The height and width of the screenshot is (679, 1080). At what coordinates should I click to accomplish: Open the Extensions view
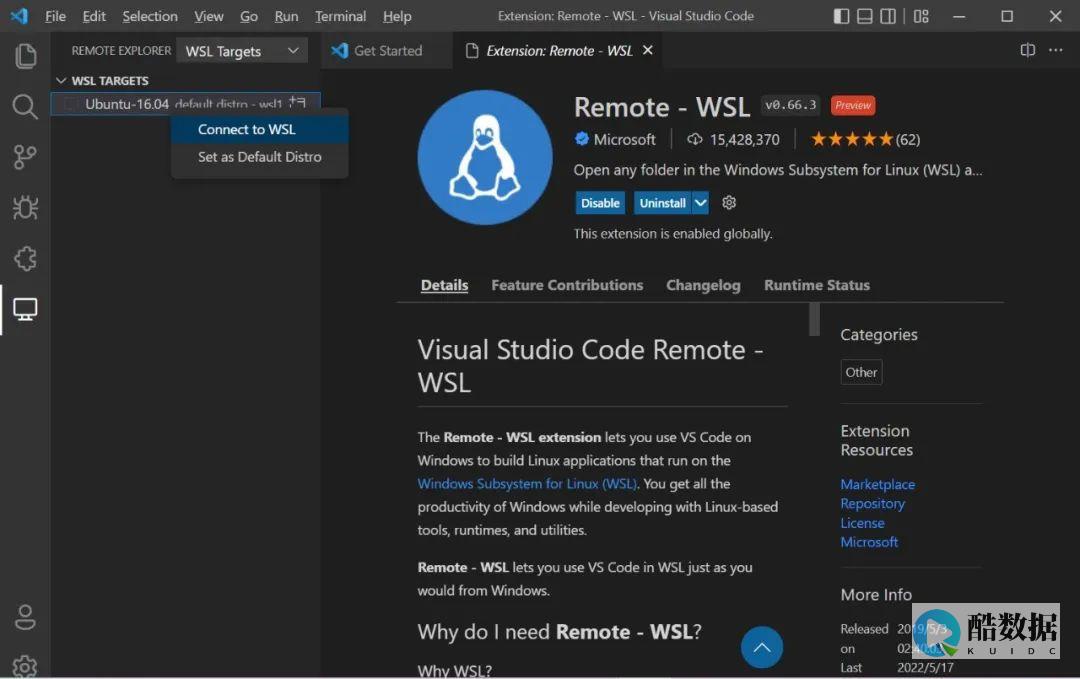pos(25,258)
